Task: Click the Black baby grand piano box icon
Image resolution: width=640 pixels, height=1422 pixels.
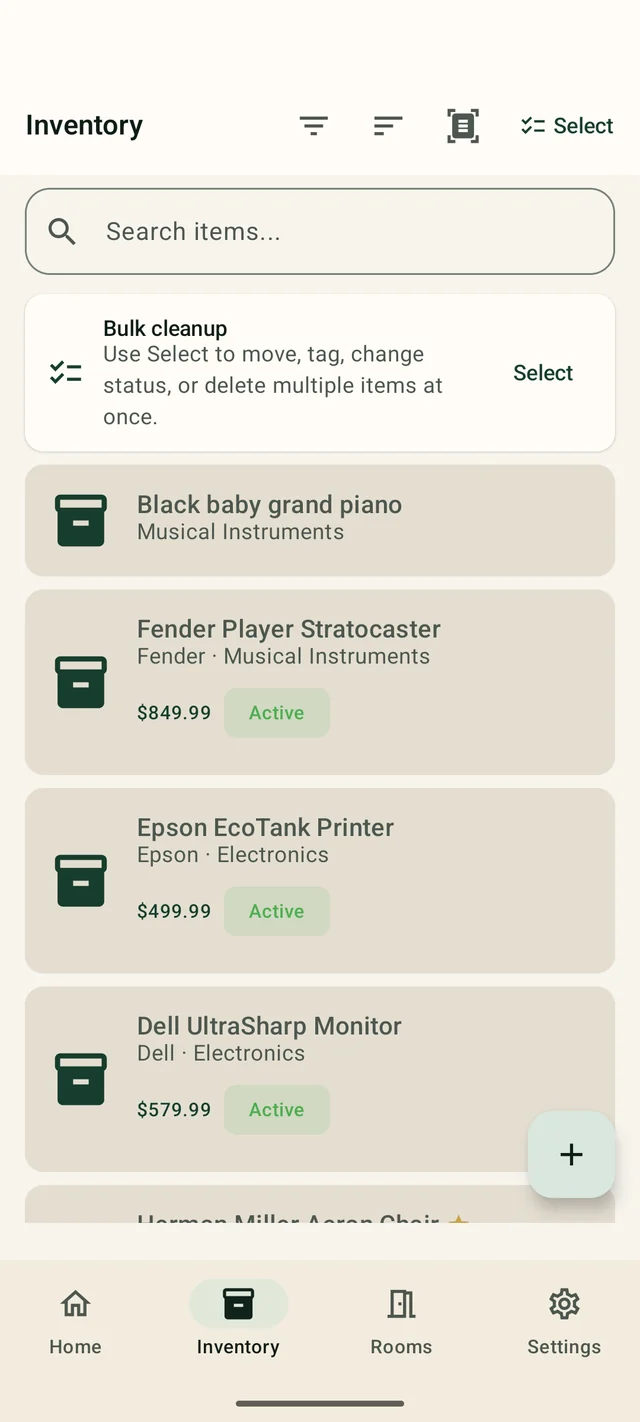Action: (81, 520)
